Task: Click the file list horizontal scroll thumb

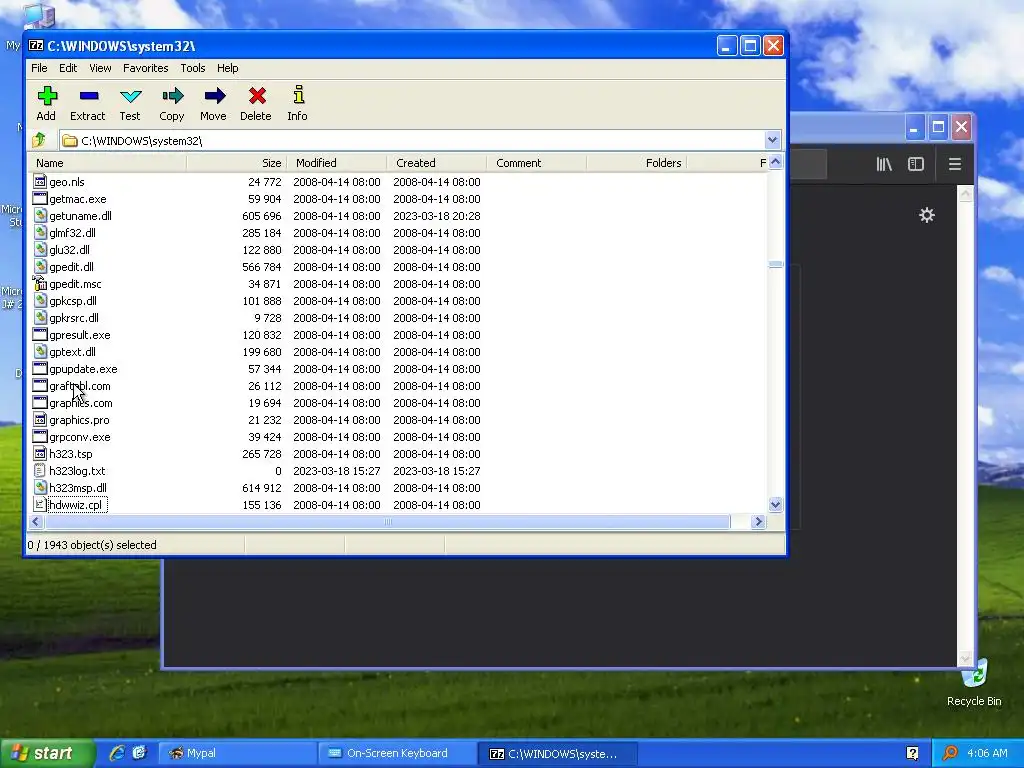Action: 387,521
